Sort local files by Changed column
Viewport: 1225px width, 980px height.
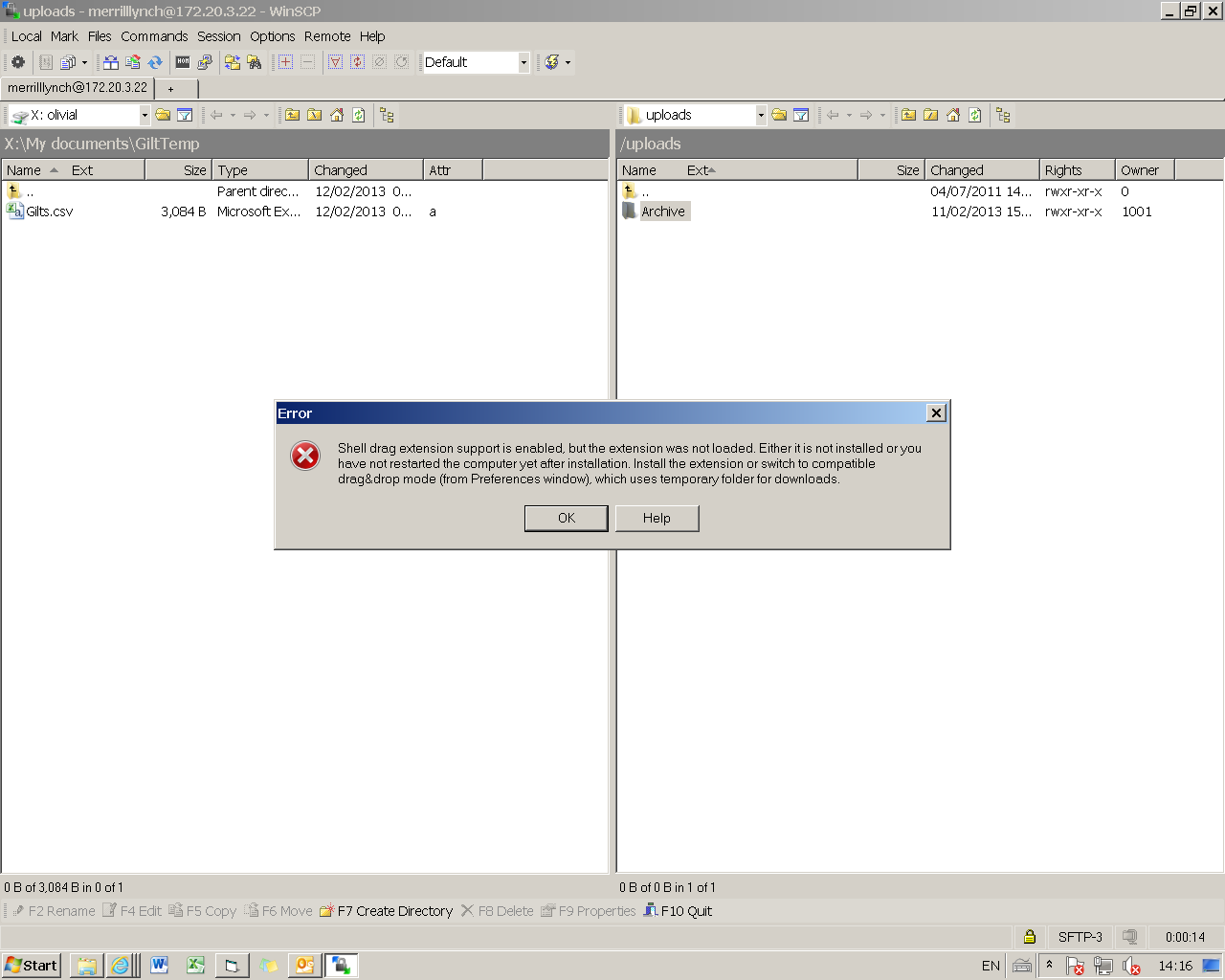click(x=365, y=170)
